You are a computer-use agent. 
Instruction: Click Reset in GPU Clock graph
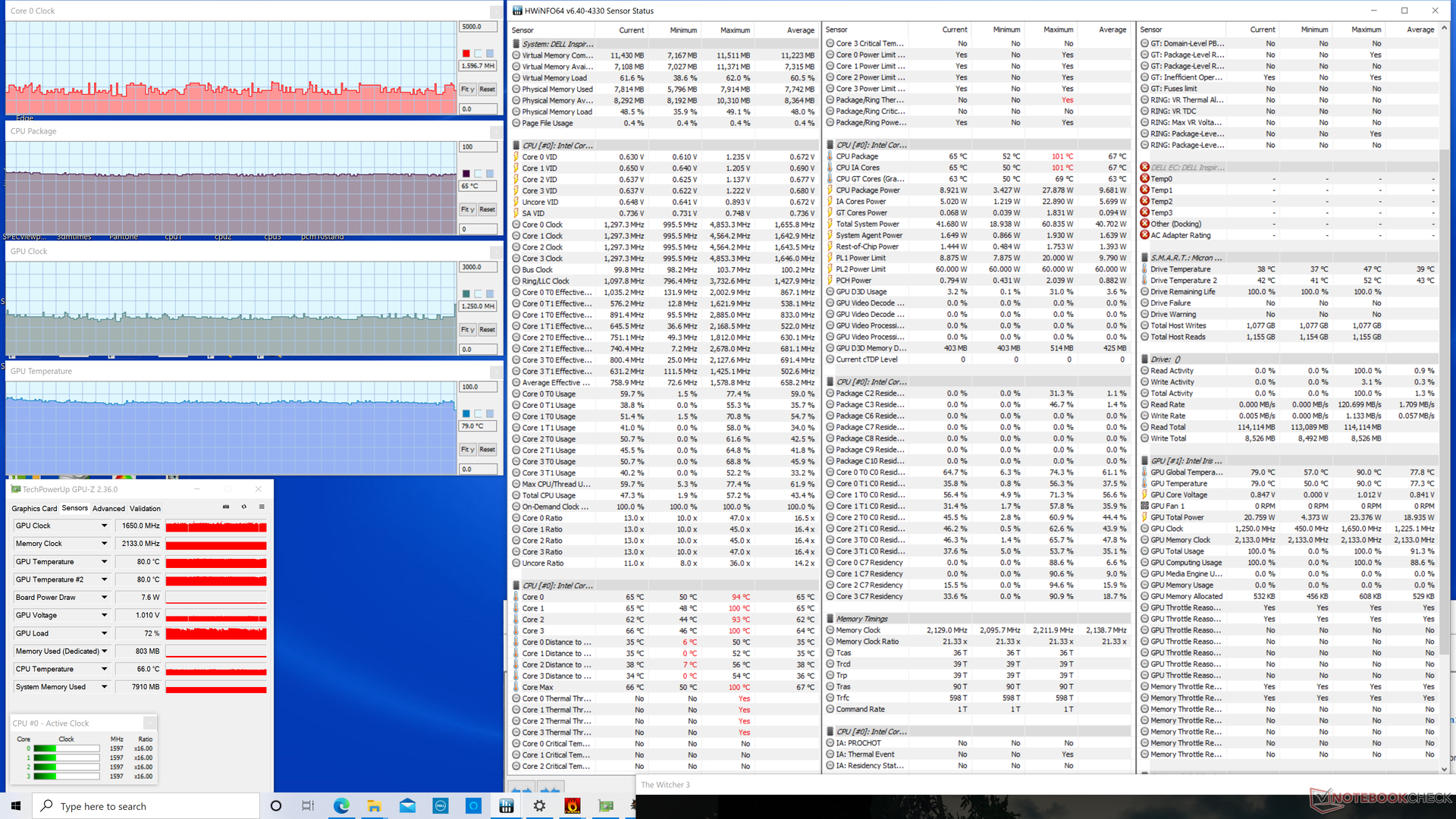(x=488, y=330)
